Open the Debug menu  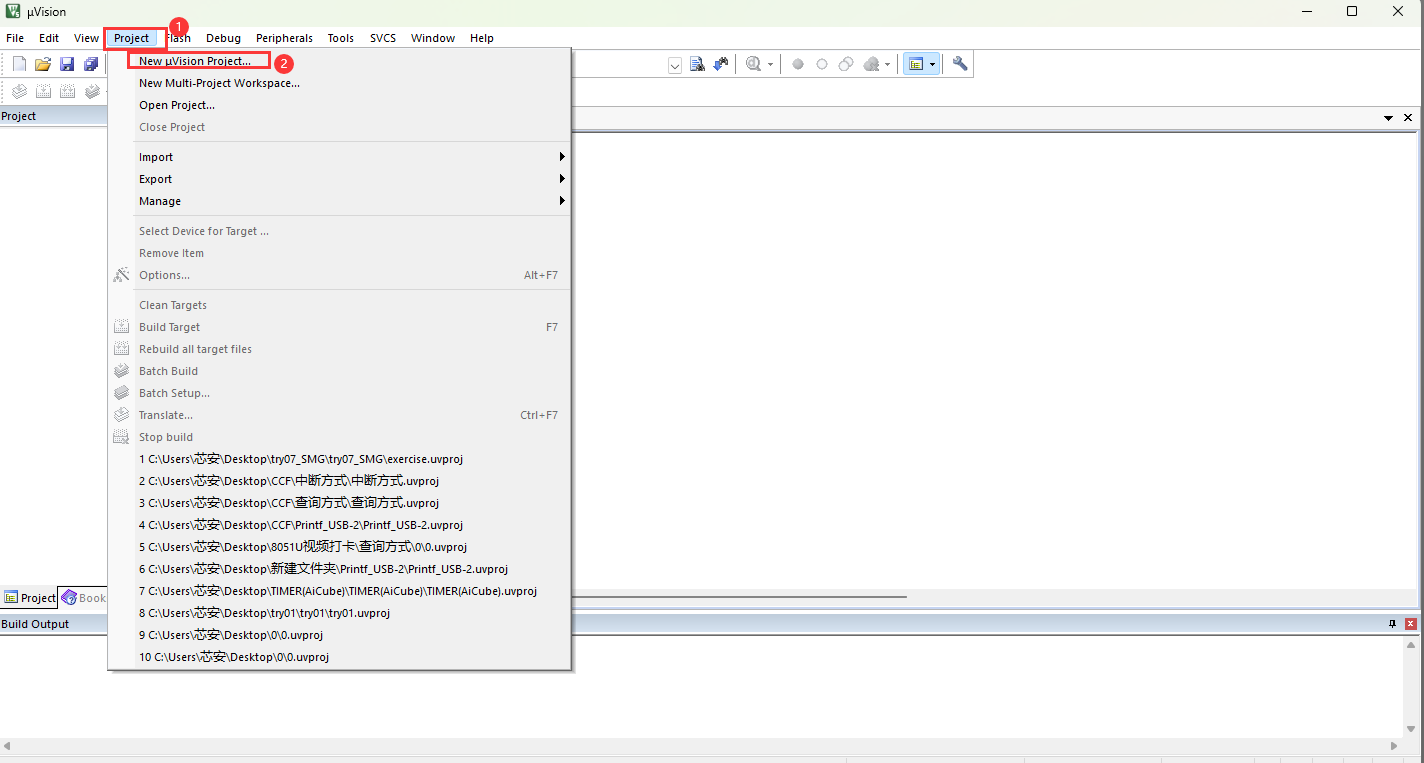223,38
